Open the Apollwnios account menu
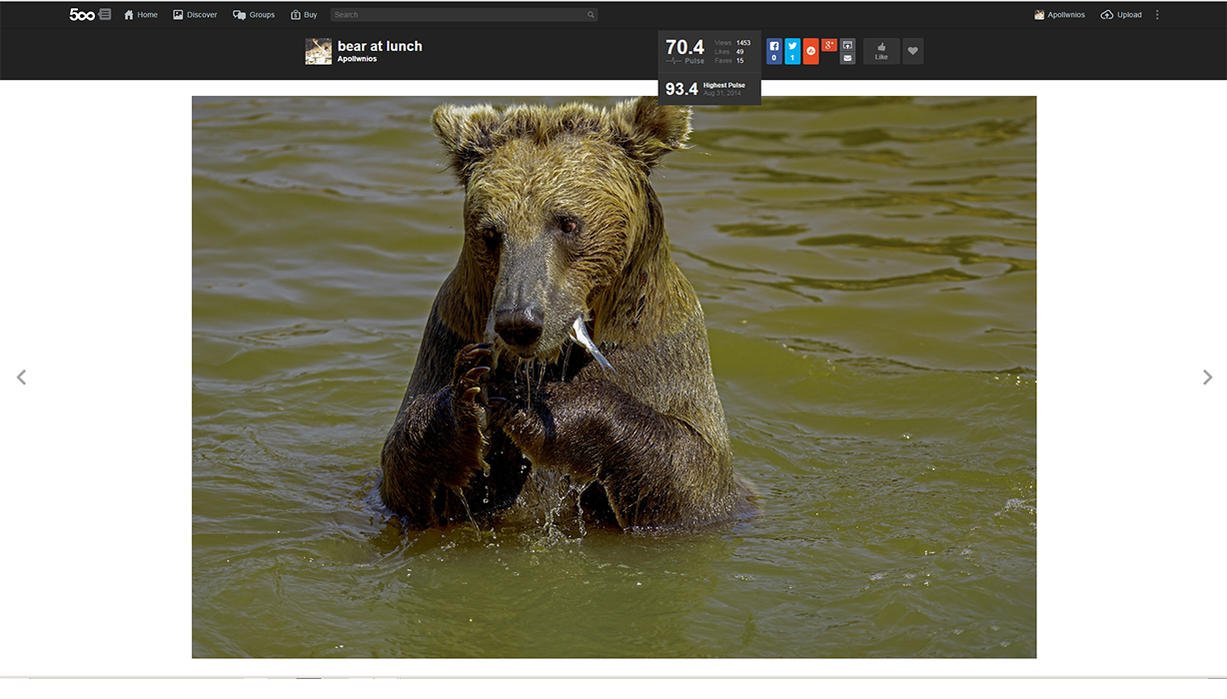Image resolution: width=1227 pixels, height=699 pixels. 1059,15
